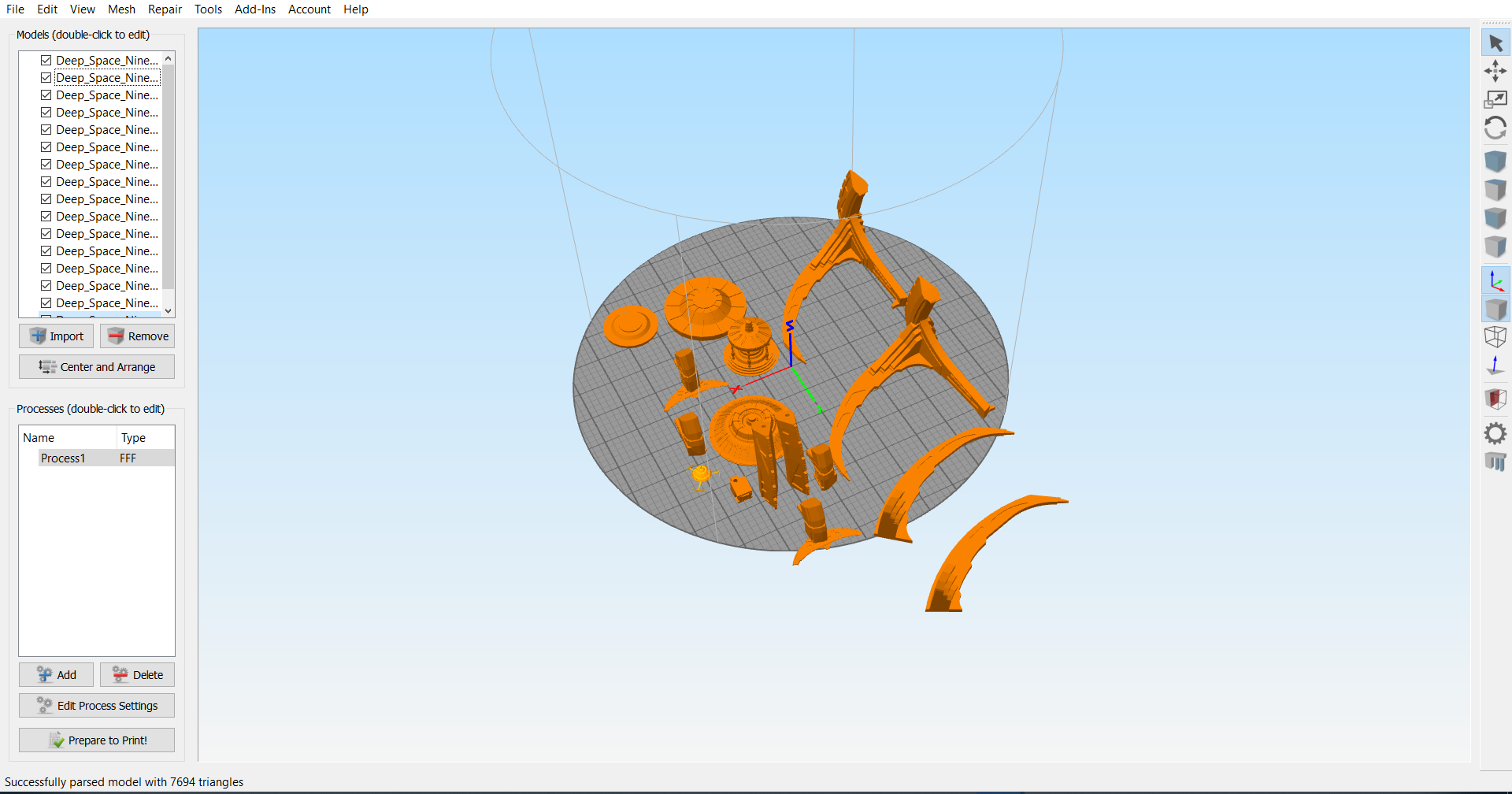Screen dimensions: 1512x794
Task: Activate the Select arrow tool
Action: (1495, 43)
